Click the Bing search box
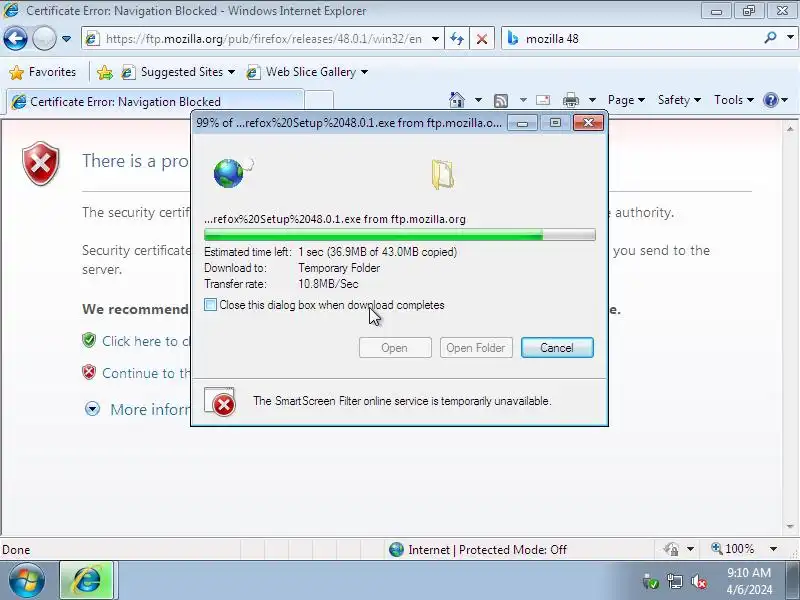This screenshot has width=800, height=600. click(x=631, y=39)
